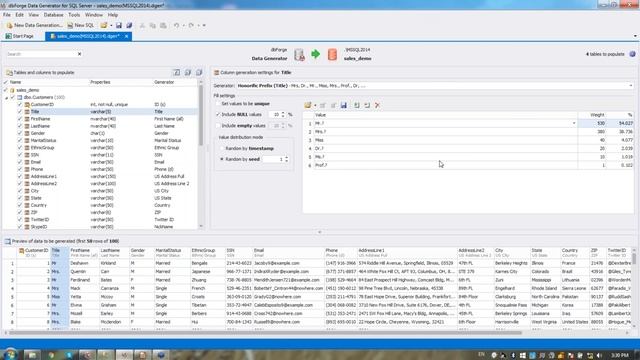The height and width of the screenshot is (360, 640).
Task: Click the round icon beside '4 tables to populate'
Action: 632,54
